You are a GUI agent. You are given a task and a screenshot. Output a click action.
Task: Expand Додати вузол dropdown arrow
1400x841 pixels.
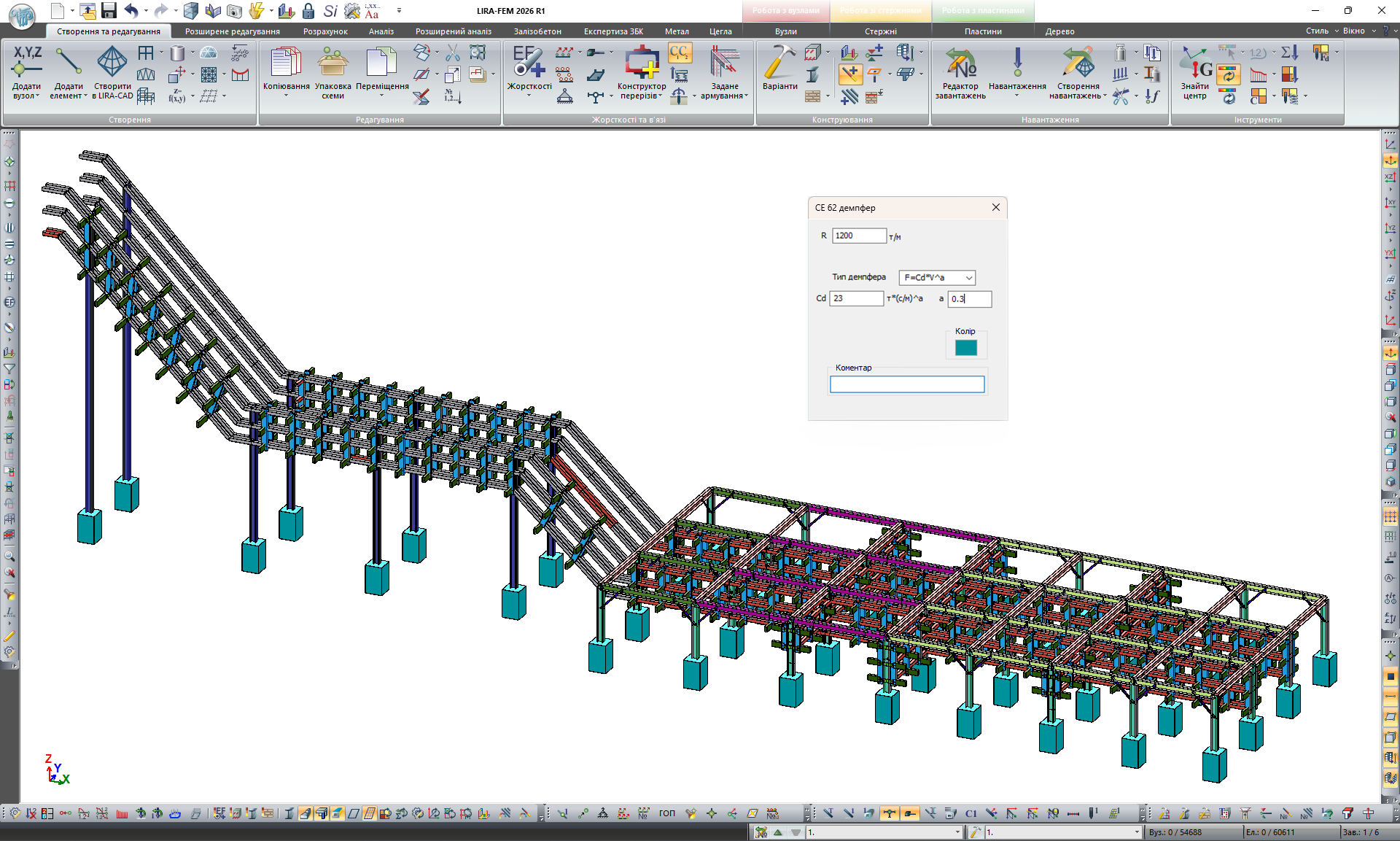(37, 96)
